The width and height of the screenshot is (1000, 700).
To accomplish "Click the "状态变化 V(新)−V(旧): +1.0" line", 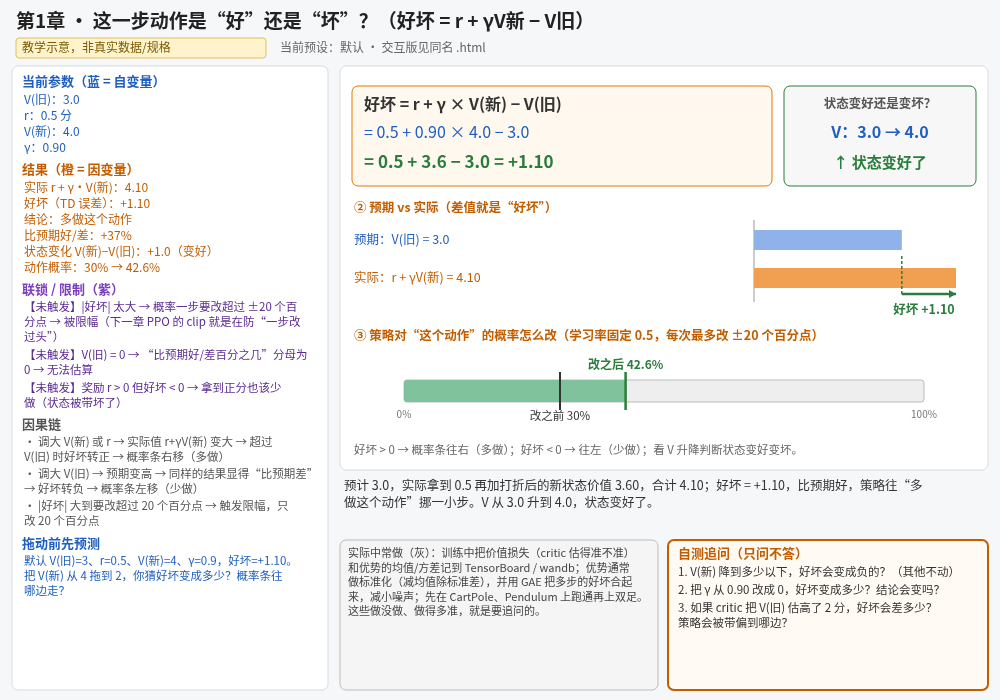I will [x=118, y=251].
